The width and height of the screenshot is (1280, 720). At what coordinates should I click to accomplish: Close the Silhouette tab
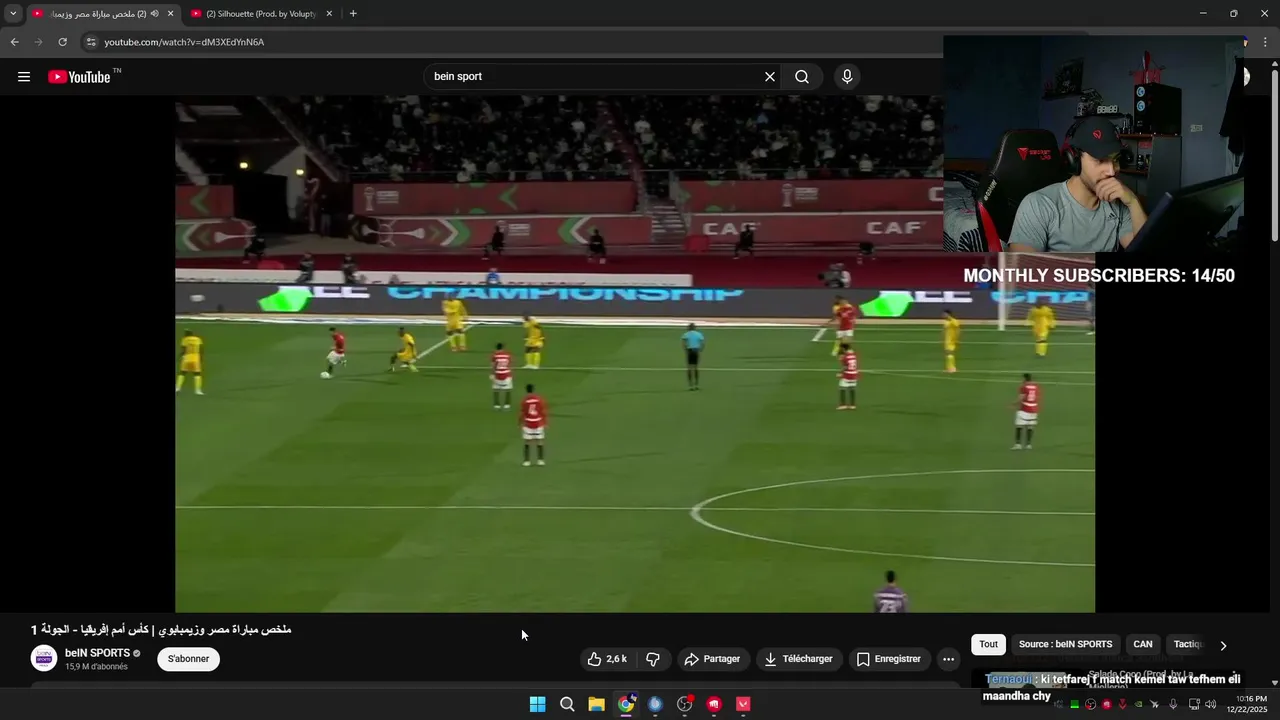point(329,14)
